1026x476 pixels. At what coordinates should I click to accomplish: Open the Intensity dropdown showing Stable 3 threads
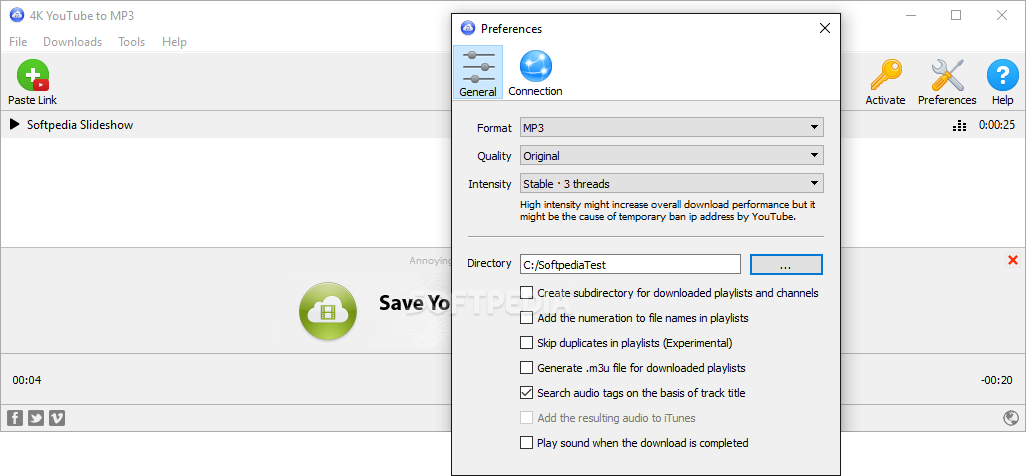(671, 184)
